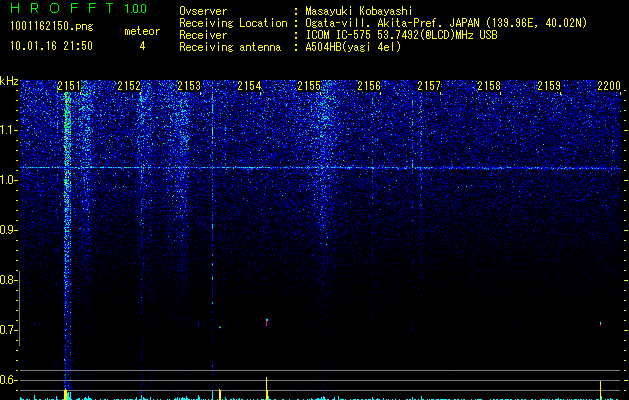Click the yellow detection bar near 2200
The width and height of the screenshot is (629, 400).
(601, 390)
